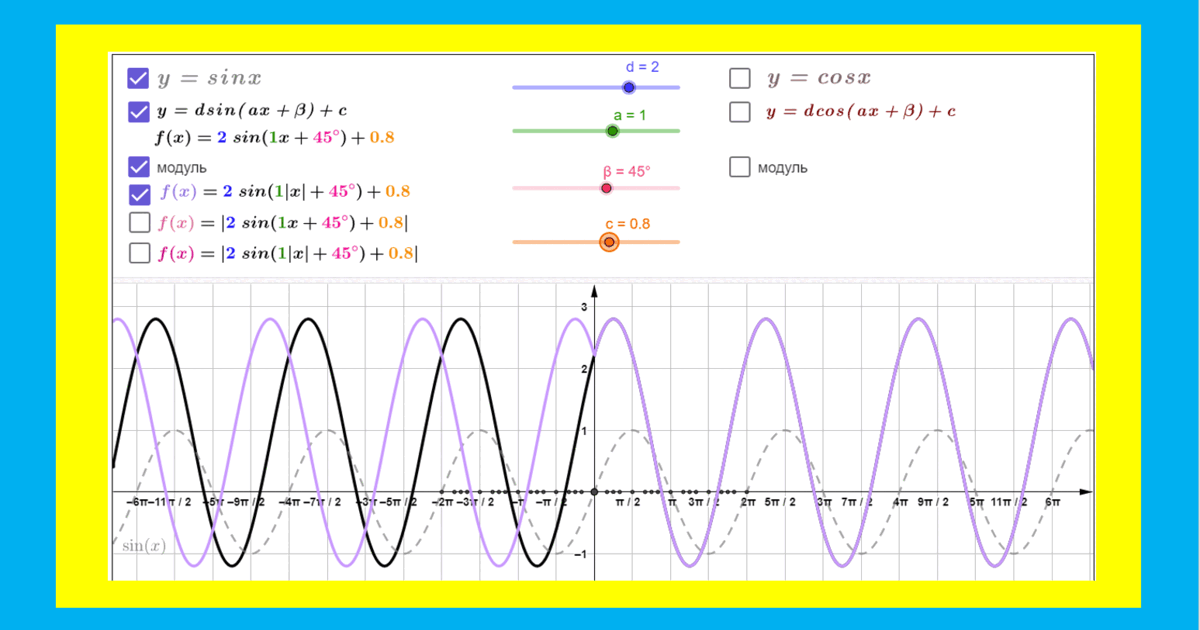
Task: Select the blue d = 2 slider handle
Action: coord(628,87)
